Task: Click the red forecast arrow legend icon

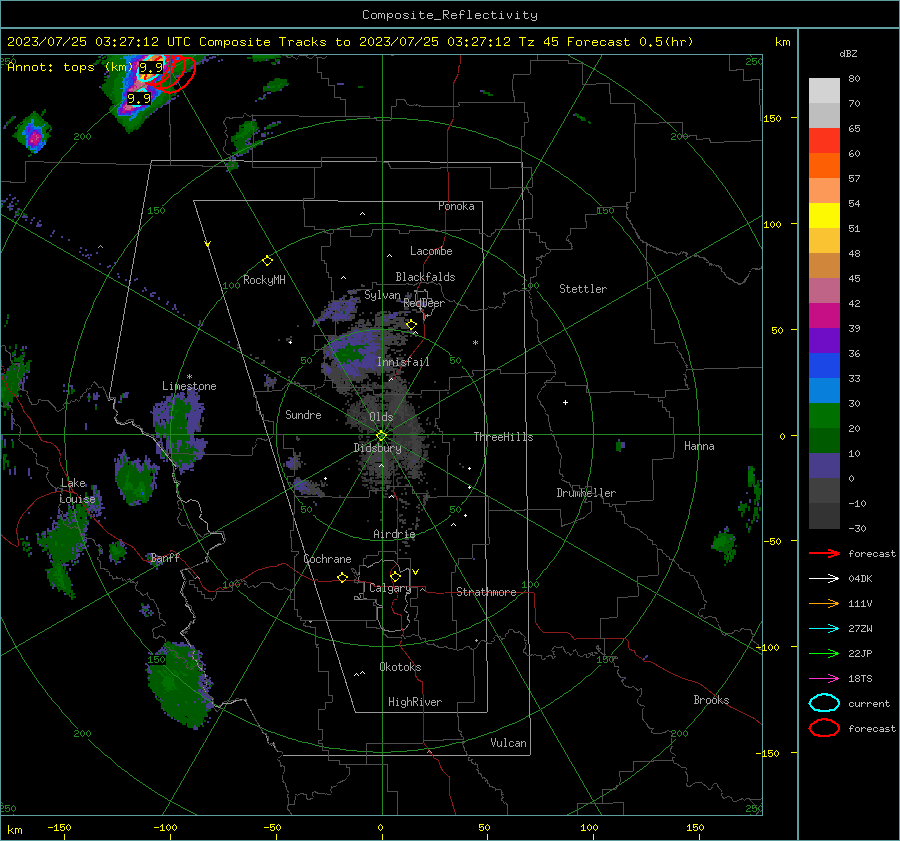Action: (x=824, y=553)
